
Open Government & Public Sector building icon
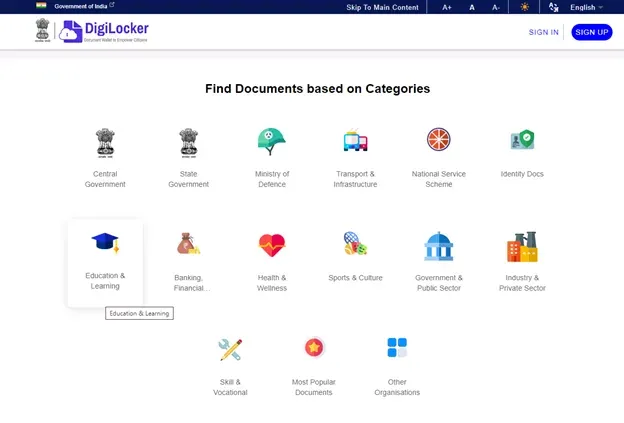tap(438, 246)
